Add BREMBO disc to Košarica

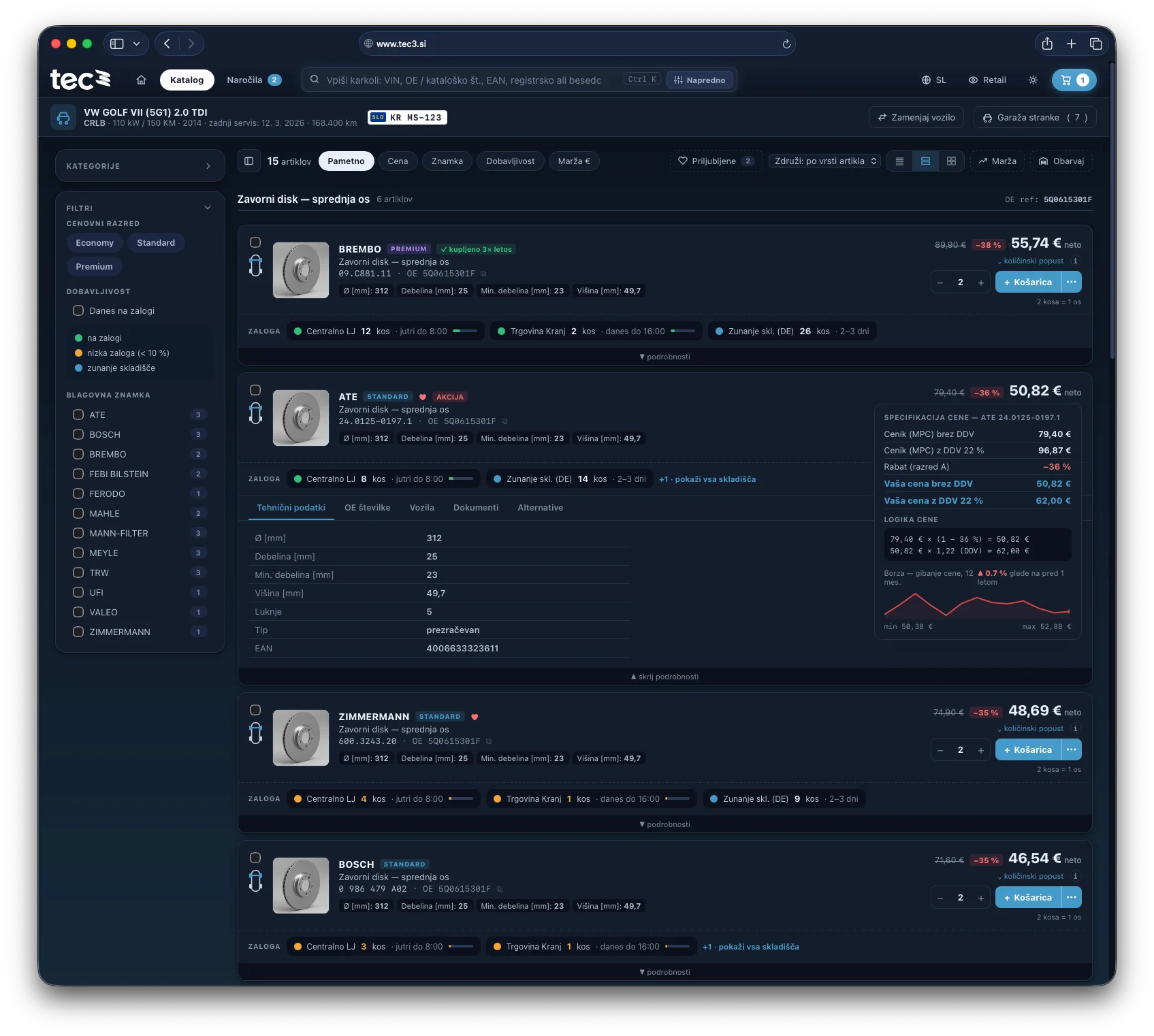(x=1028, y=282)
